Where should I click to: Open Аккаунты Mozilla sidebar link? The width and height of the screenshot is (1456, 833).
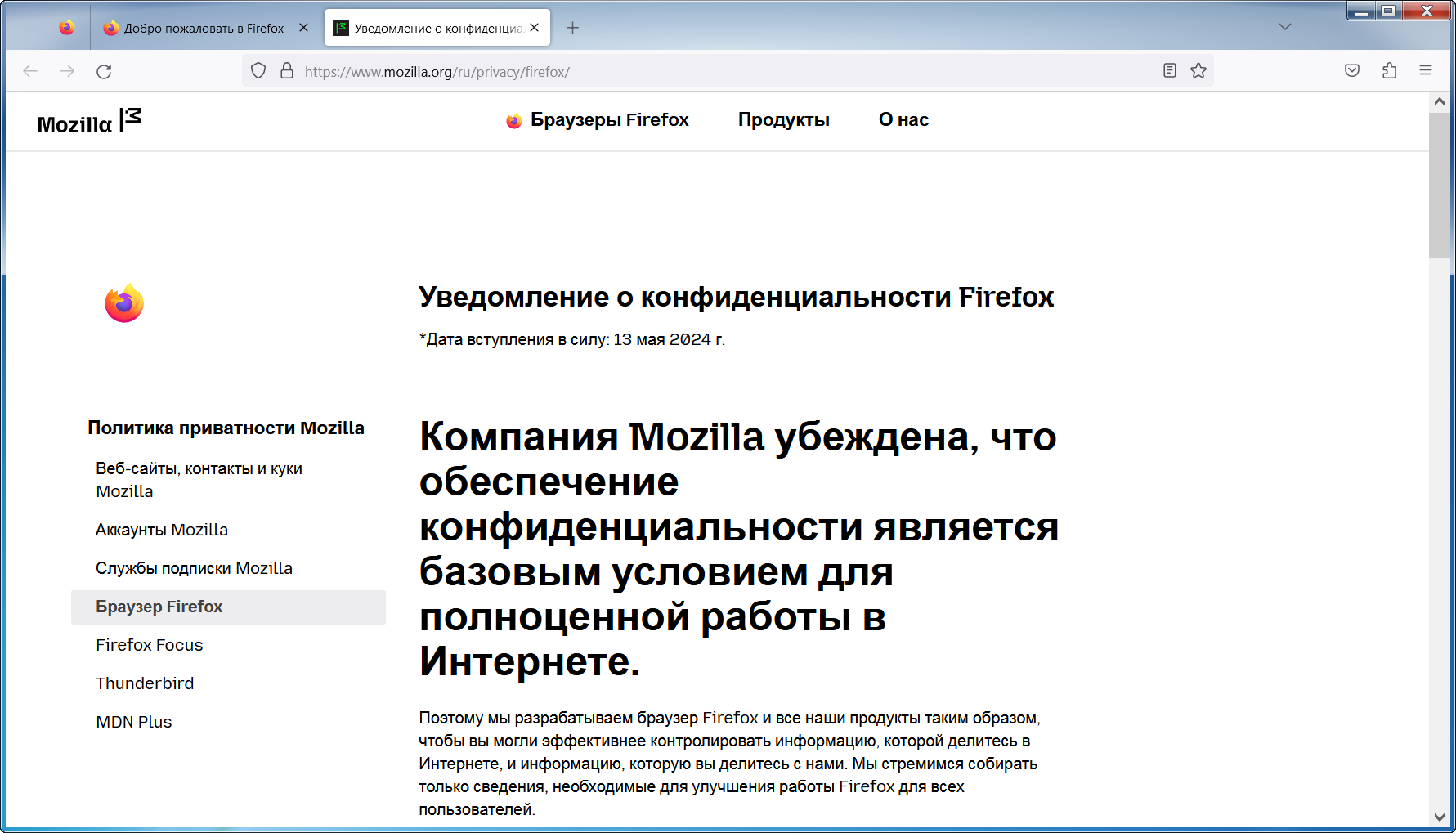162,530
